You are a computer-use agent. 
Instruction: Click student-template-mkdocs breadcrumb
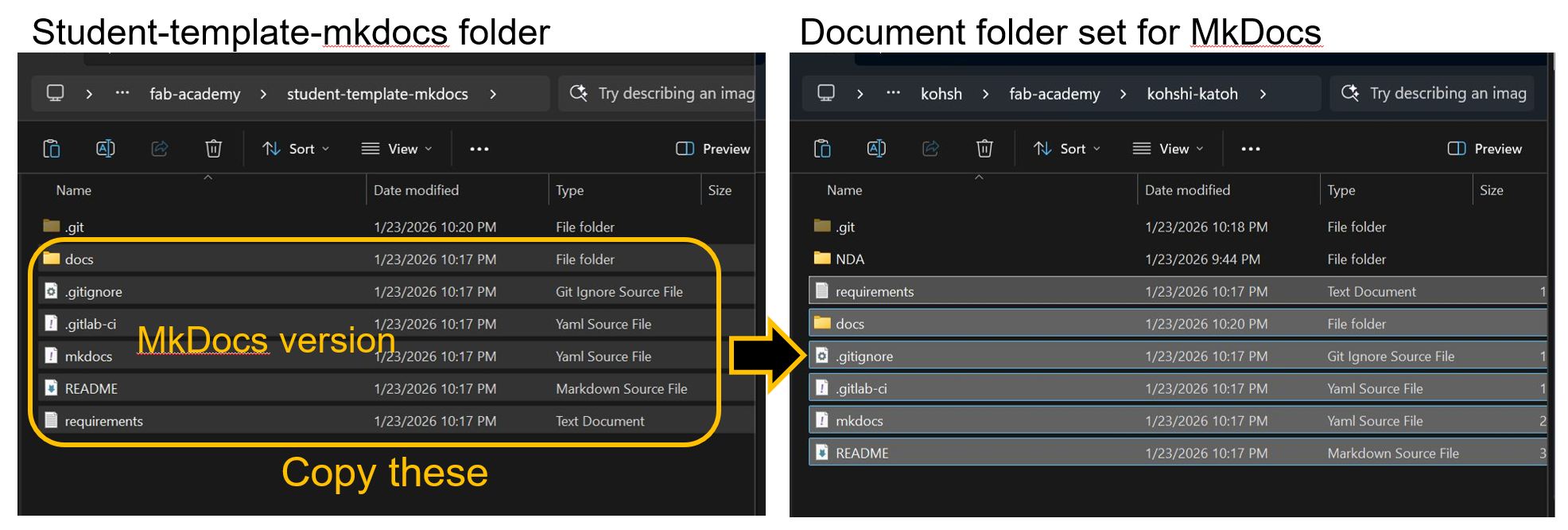click(378, 94)
